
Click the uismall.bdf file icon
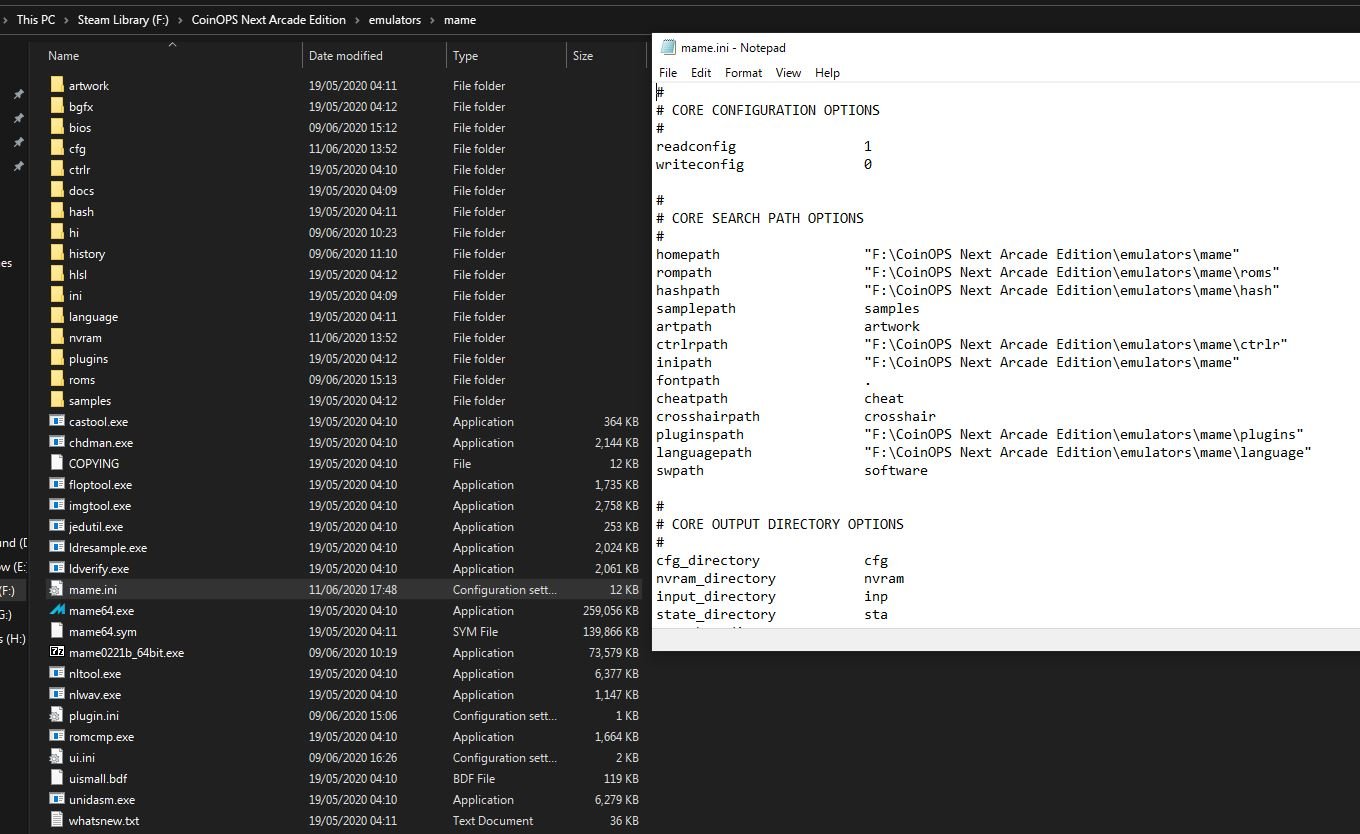[57, 778]
